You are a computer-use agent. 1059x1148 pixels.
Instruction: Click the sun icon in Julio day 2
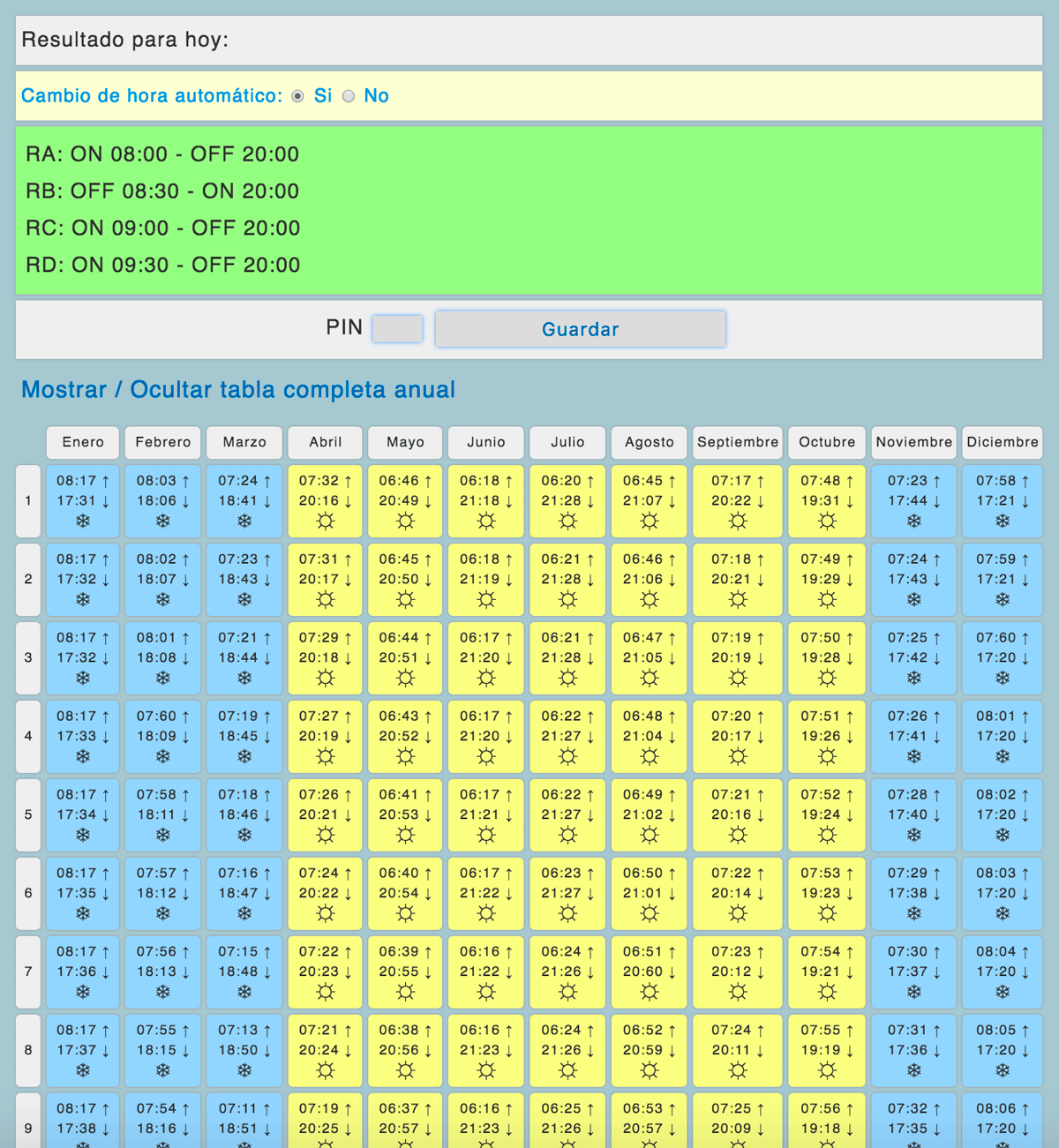(567, 600)
